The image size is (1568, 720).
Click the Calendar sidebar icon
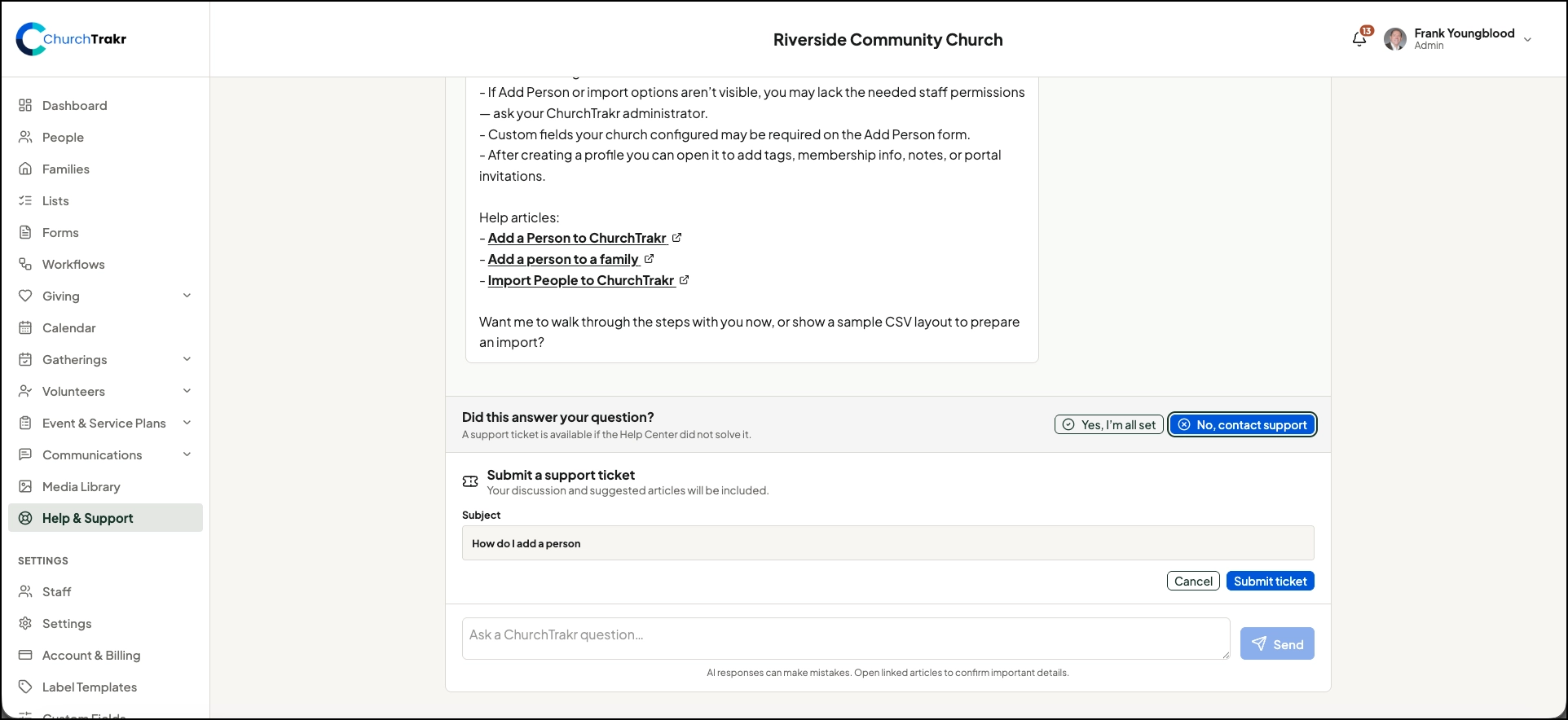coord(25,327)
